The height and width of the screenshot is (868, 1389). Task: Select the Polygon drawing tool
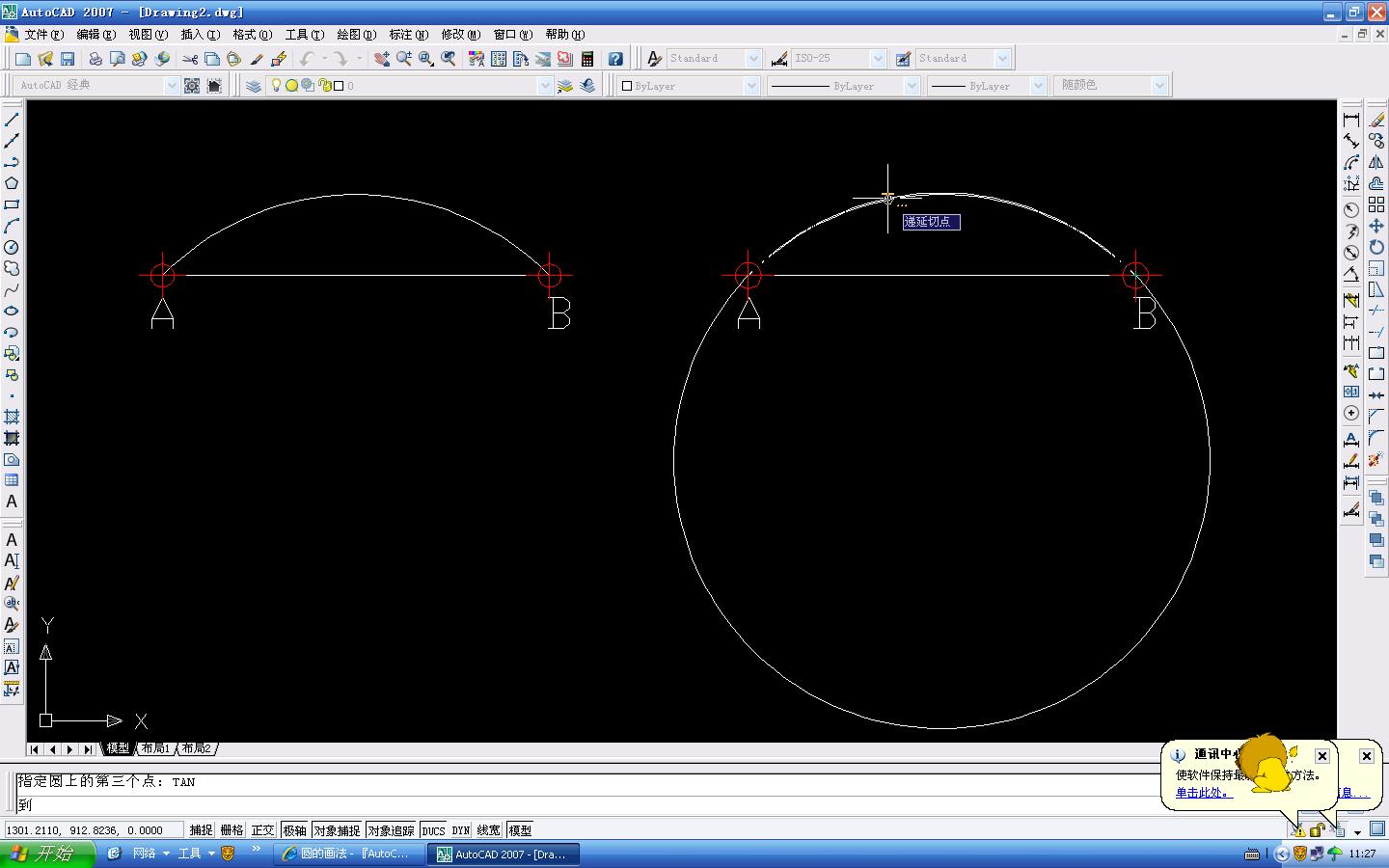coord(12,183)
